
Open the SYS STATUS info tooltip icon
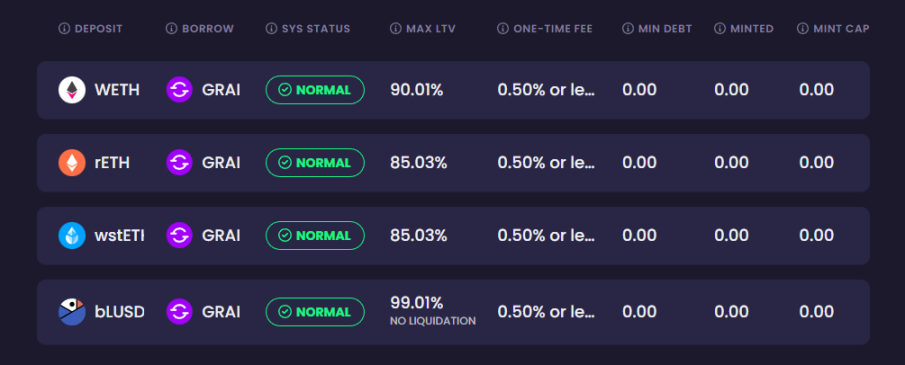tap(271, 28)
